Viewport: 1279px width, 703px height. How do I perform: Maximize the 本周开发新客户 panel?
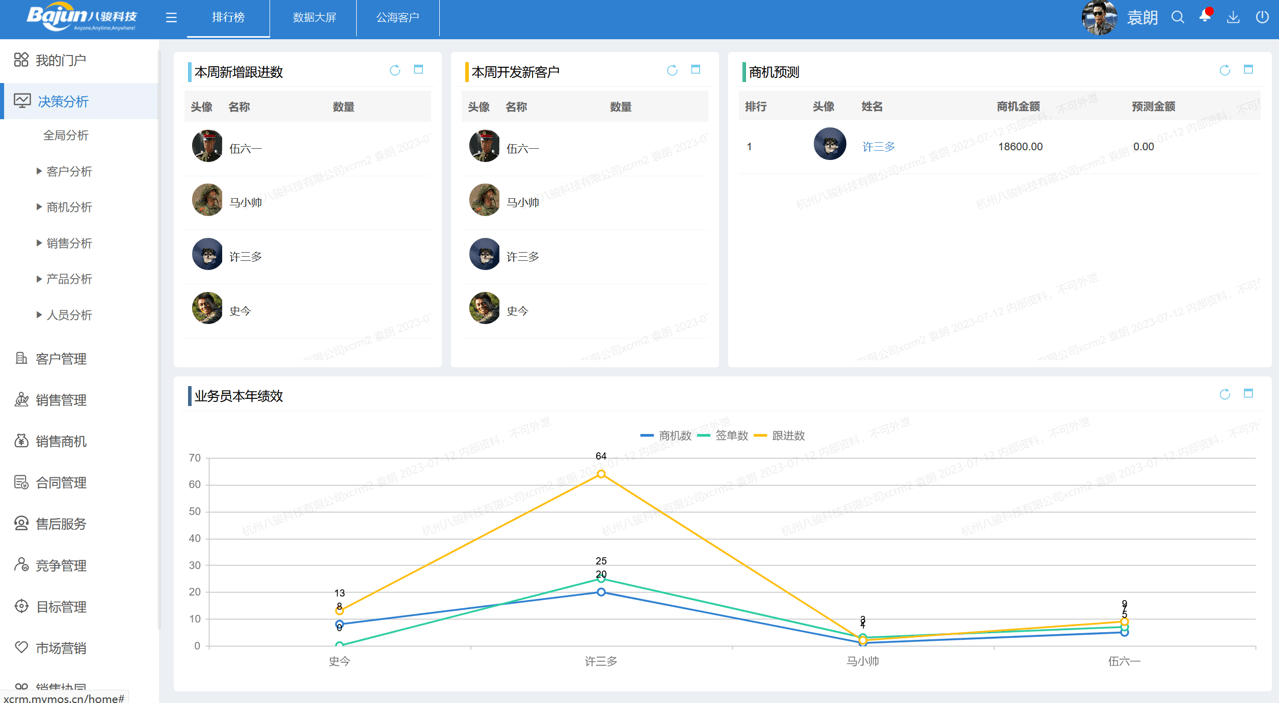pos(695,70)
